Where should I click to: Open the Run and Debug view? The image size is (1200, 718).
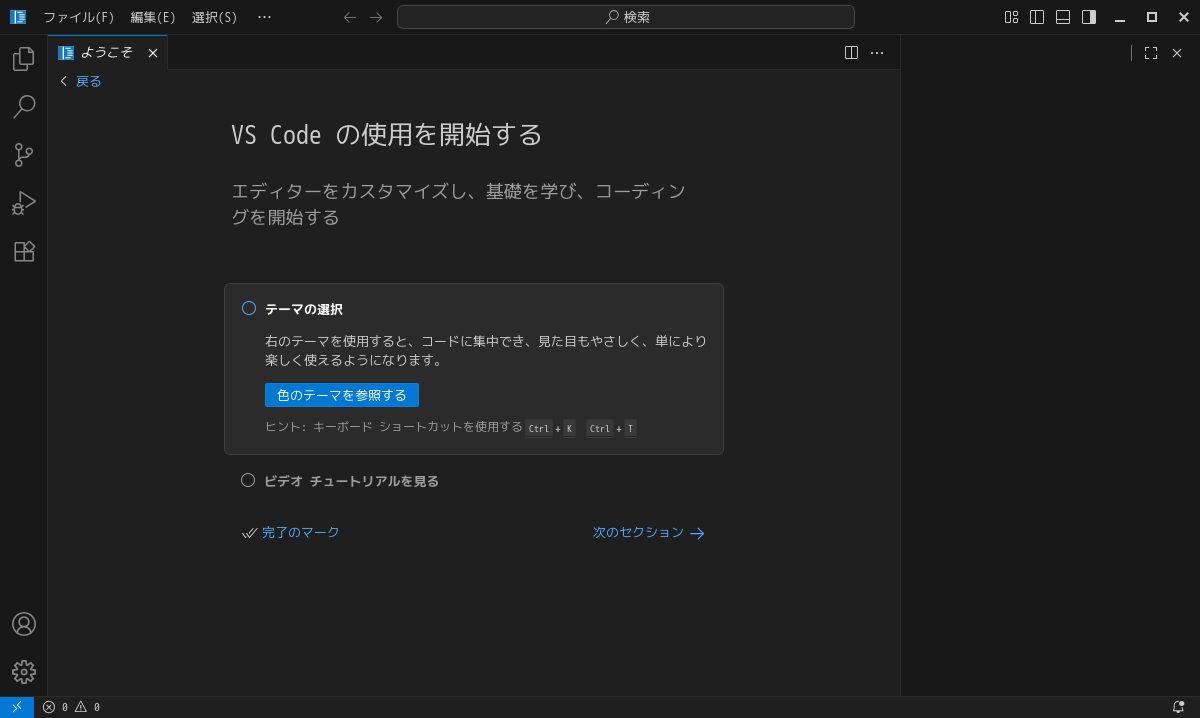pyautogui.click(x=24, y=203)
